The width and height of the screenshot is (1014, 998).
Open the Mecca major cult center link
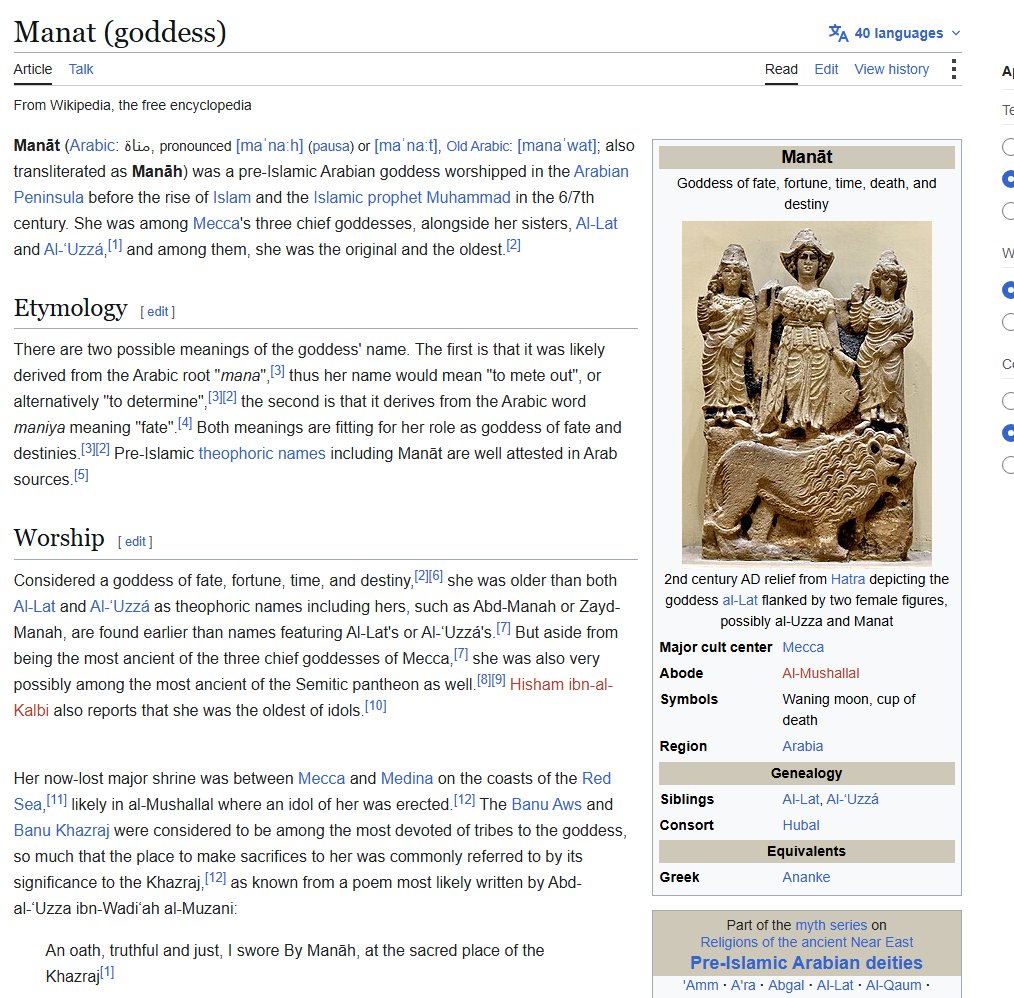803,647
